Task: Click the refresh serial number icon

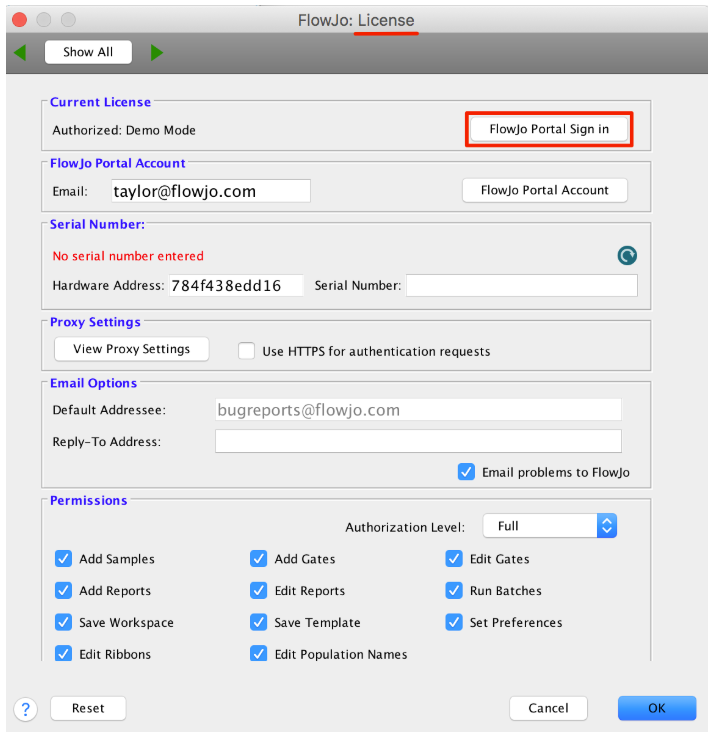Action: 627,255
